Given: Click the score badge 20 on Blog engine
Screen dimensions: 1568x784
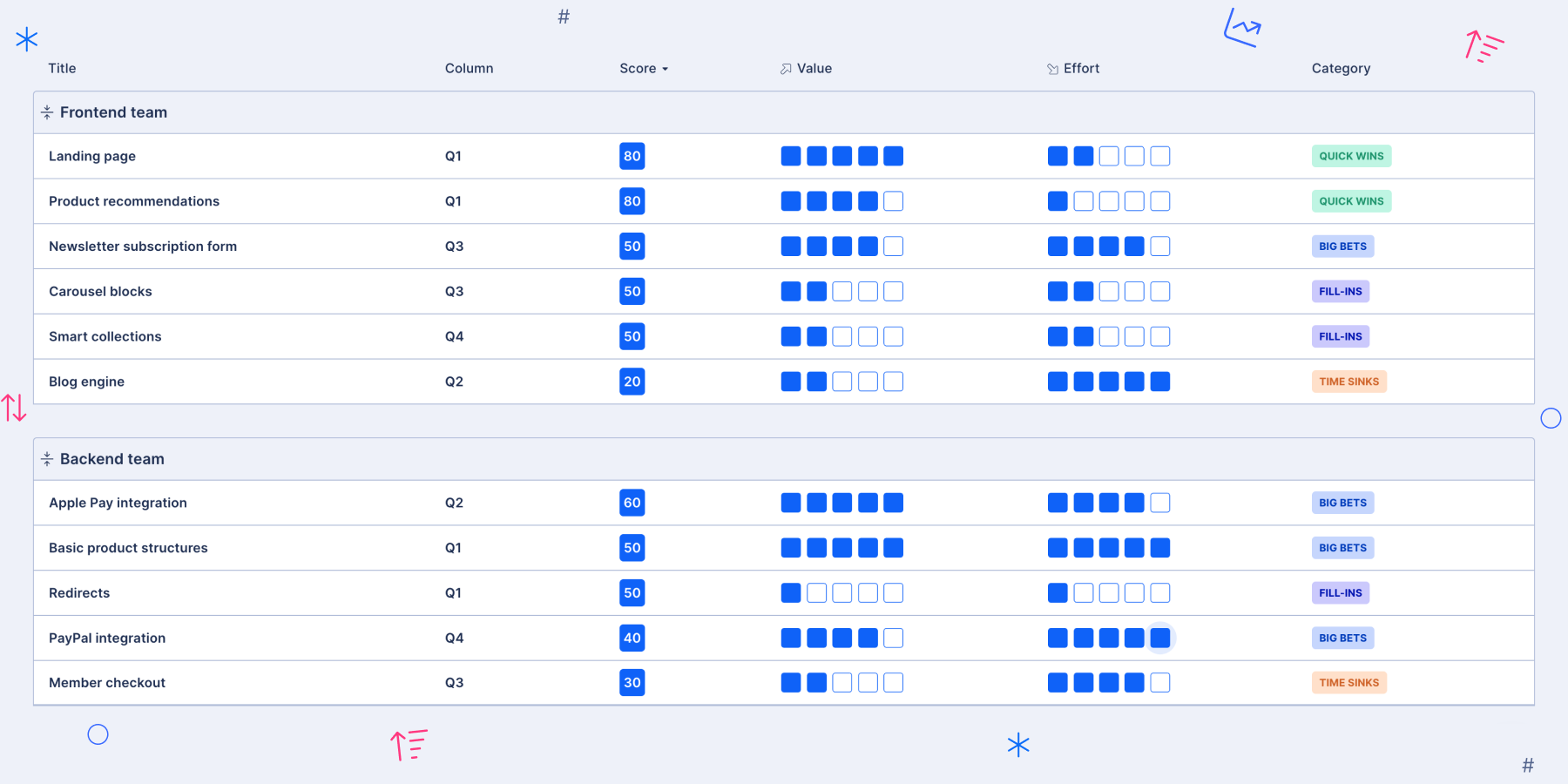Looking at the screenshot, I should (x=632, y=381).
